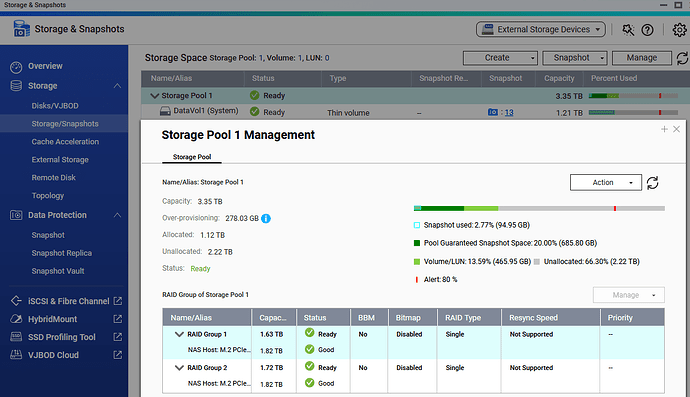Image resolution: width=690 pixels, height=397 pixels.
Task: Click the Overview gauge icon in sidebar
Action: pos(16,67)
